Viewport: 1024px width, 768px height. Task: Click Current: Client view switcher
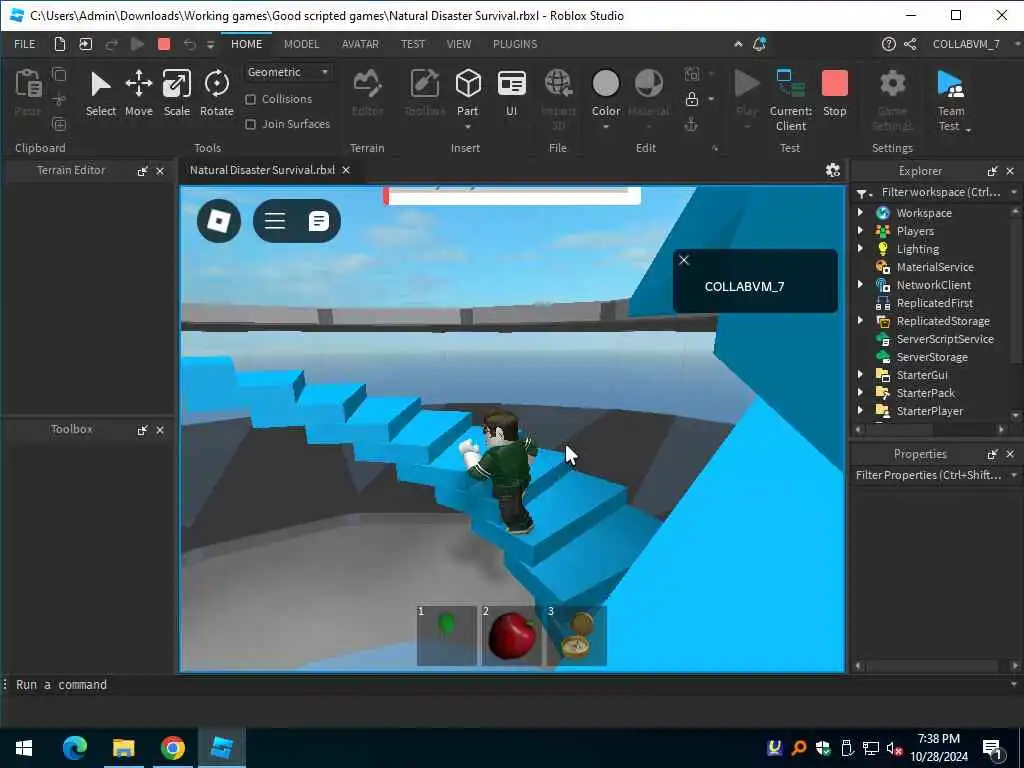[x=790, y=101]
